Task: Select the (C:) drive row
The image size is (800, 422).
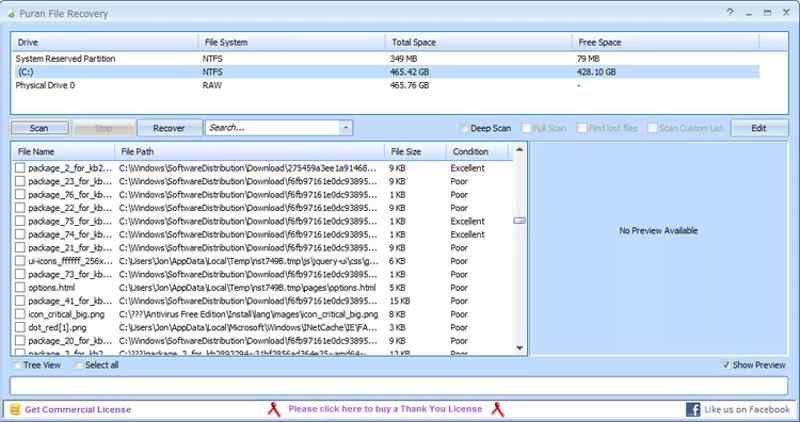Action: click(385, 72)
